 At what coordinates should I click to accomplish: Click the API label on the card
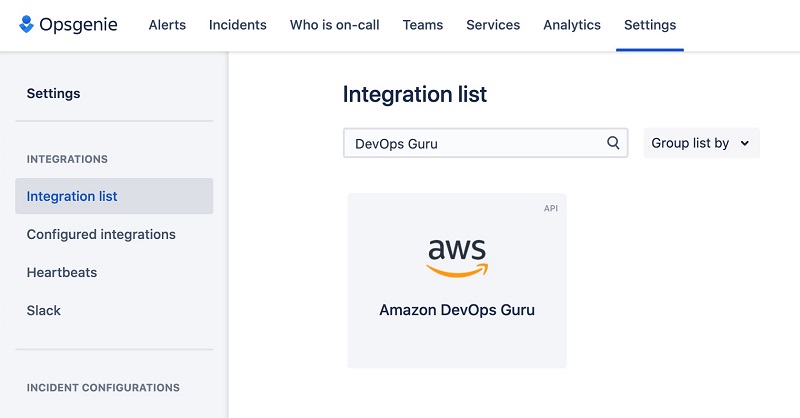pos(551,208)
